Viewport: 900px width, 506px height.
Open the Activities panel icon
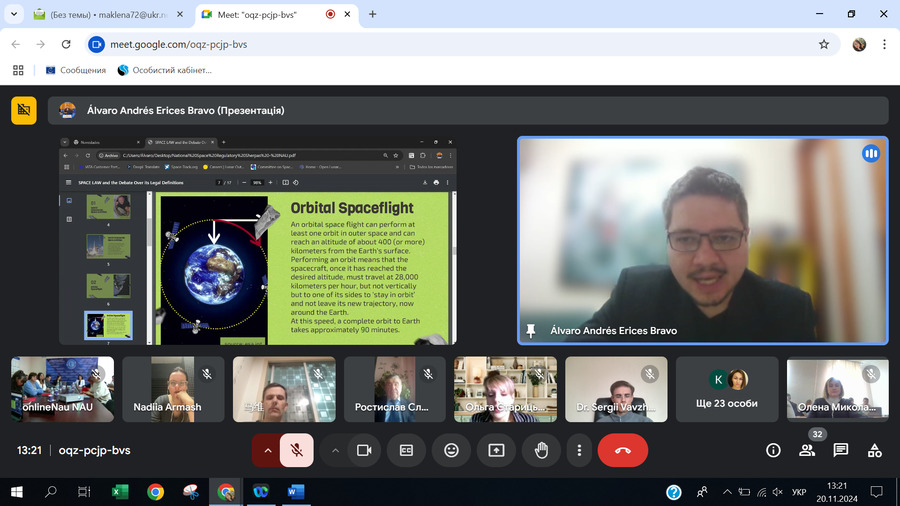point(875,451)
